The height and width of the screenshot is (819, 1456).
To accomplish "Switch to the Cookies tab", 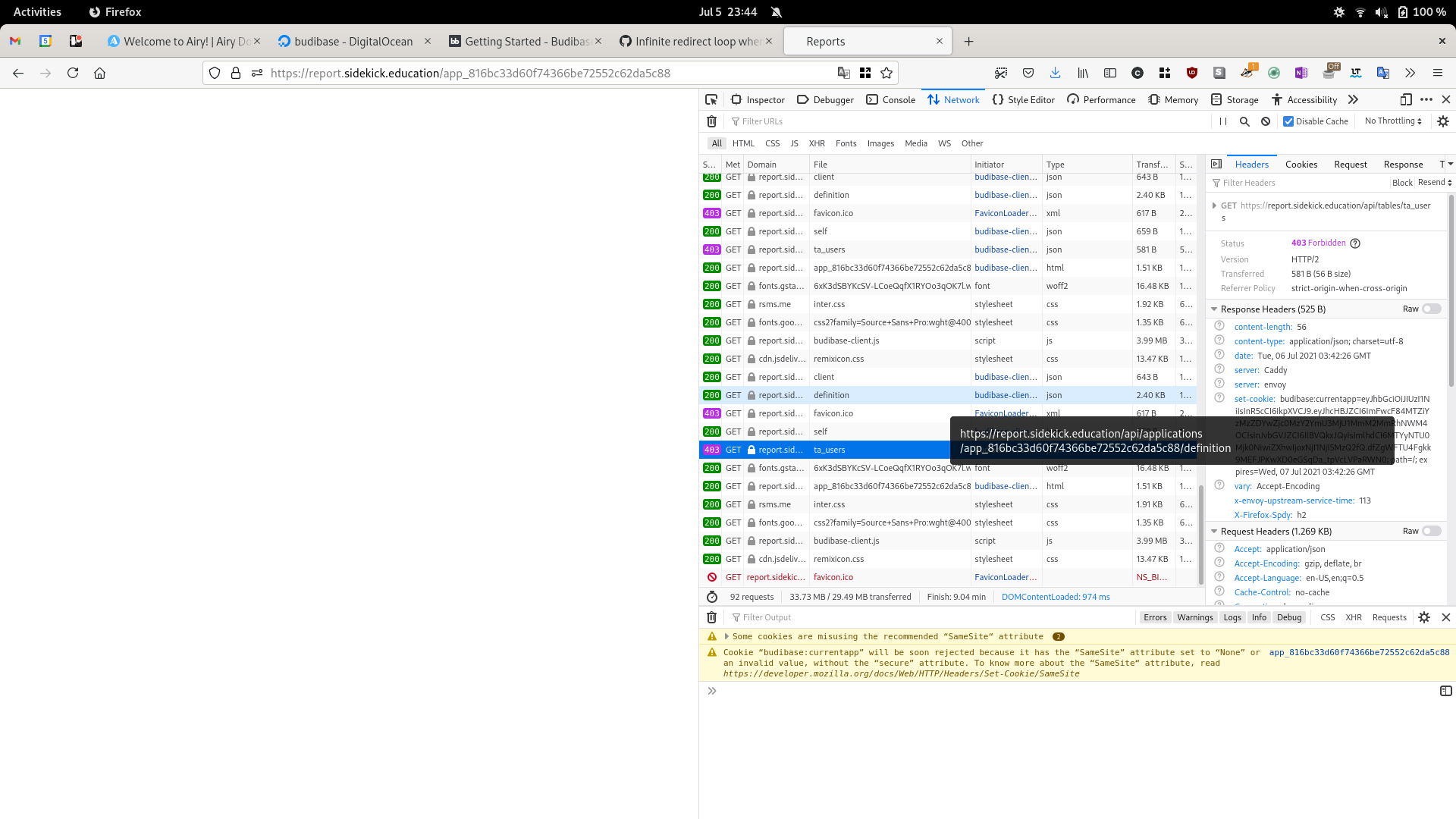I will 1301,164.
